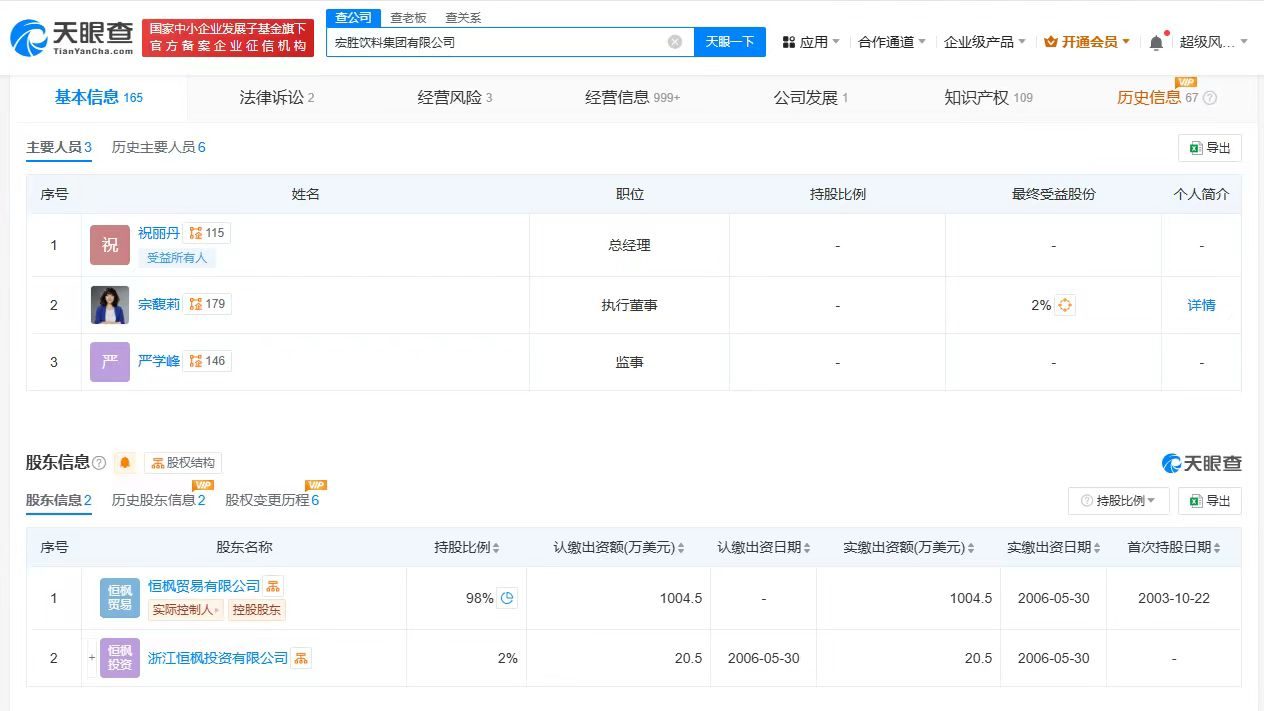Image resolution: width=1264 pixels, height=711 pixels.
Task: Open the 历史股东信息 tab
Action: coord(157,500)
